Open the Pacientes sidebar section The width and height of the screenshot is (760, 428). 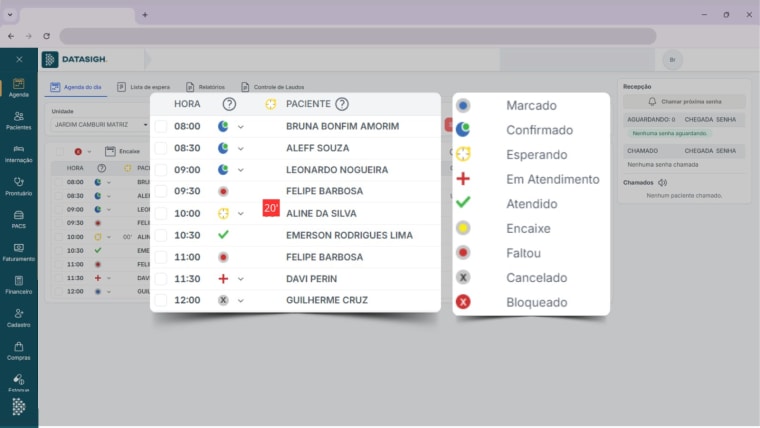(x=18, y=121)
